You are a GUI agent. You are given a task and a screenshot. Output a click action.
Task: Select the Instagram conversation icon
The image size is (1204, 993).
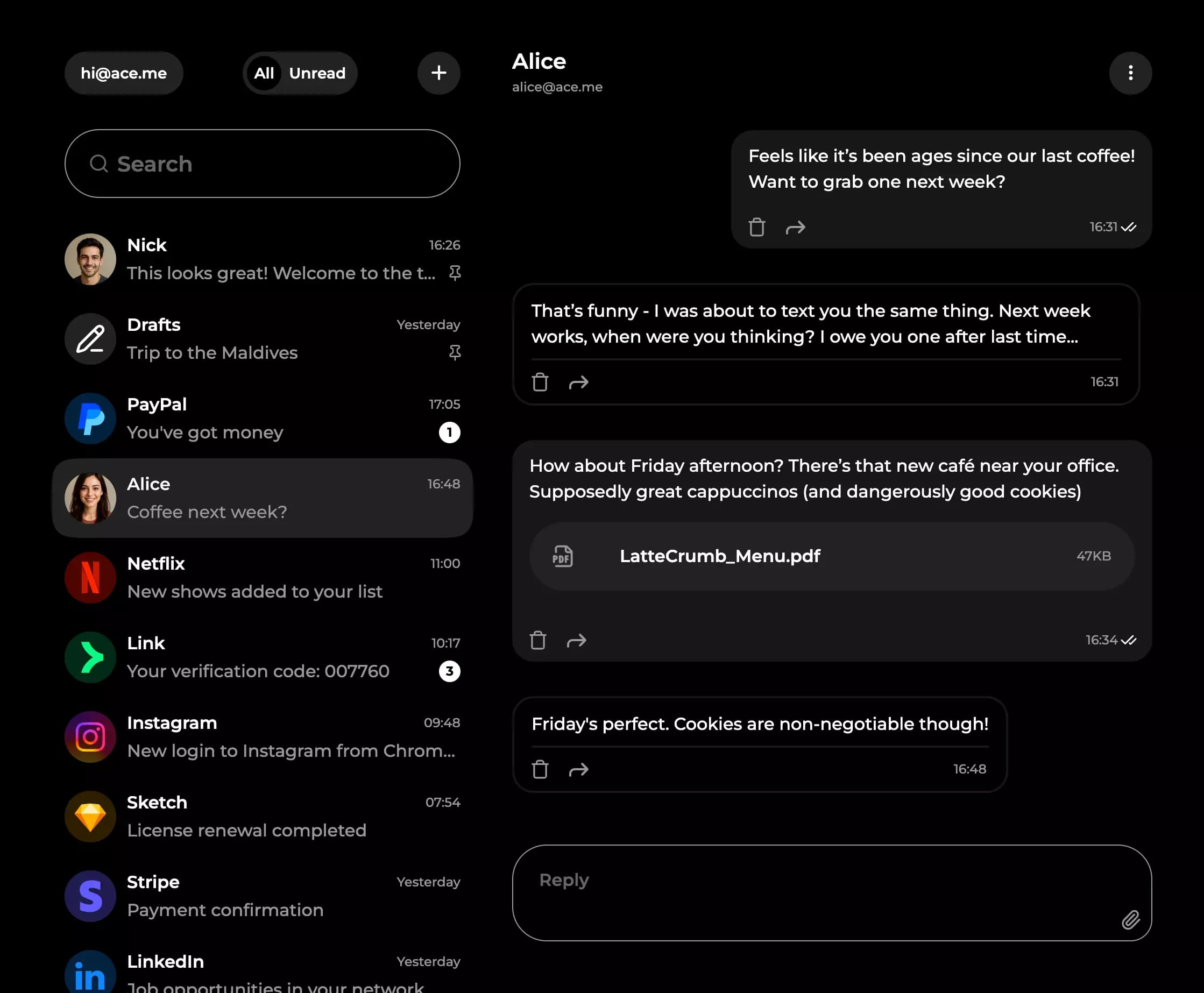click(90, 737)
